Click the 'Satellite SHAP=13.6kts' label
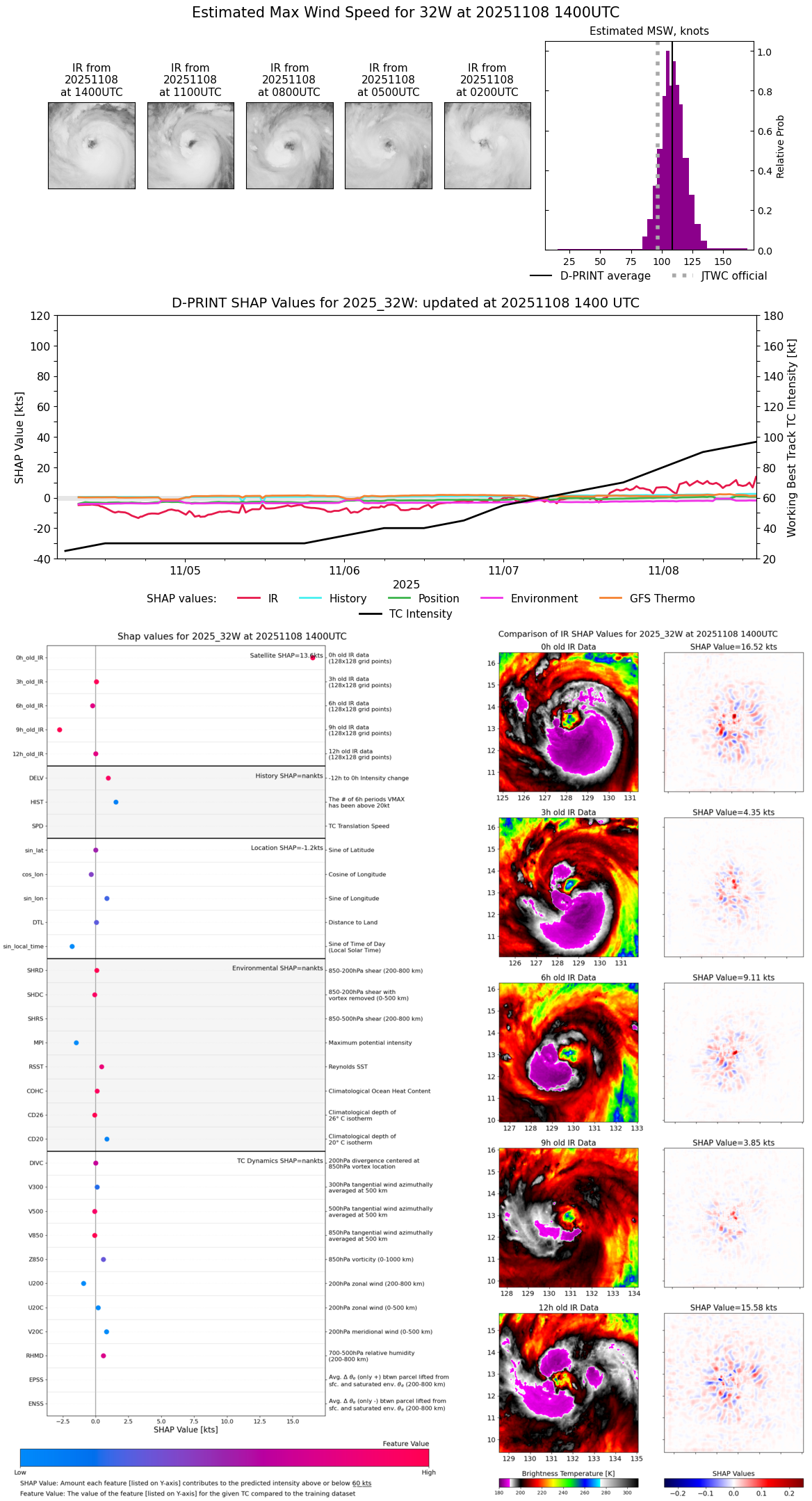Screen dimensions: 812x1501 (286, 656)
